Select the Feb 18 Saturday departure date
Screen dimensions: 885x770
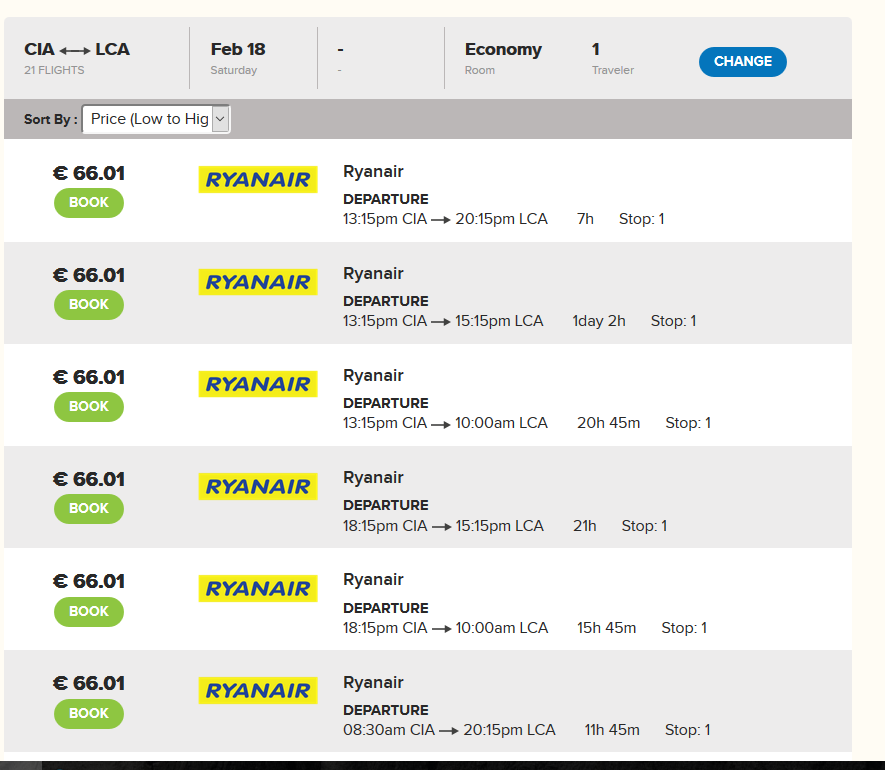coord(238,58)
